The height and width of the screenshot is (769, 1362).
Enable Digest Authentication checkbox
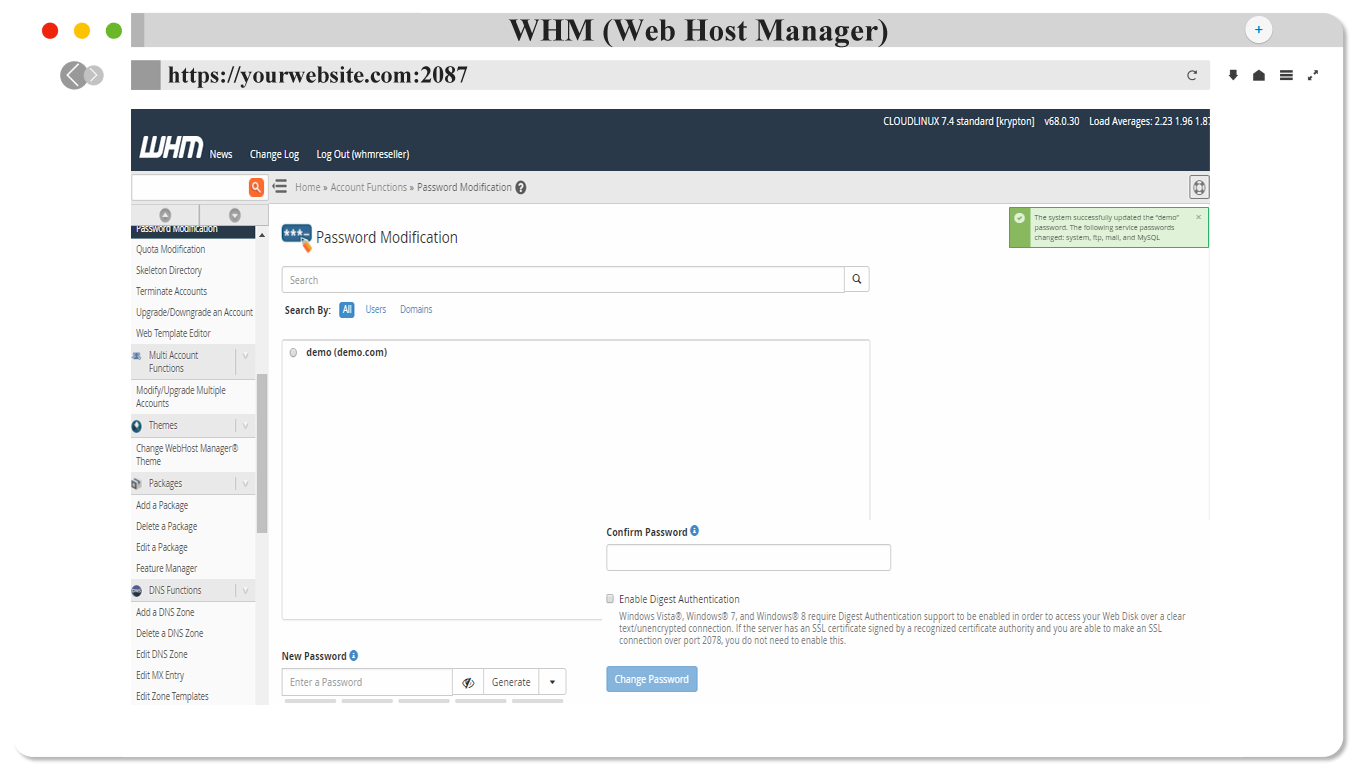(610, 598)
